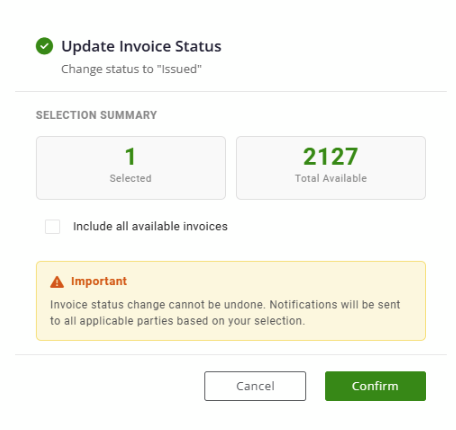This screenshot has height=430, width=456.
Task: Click the number 2127 total count
Action: (331, 156)
